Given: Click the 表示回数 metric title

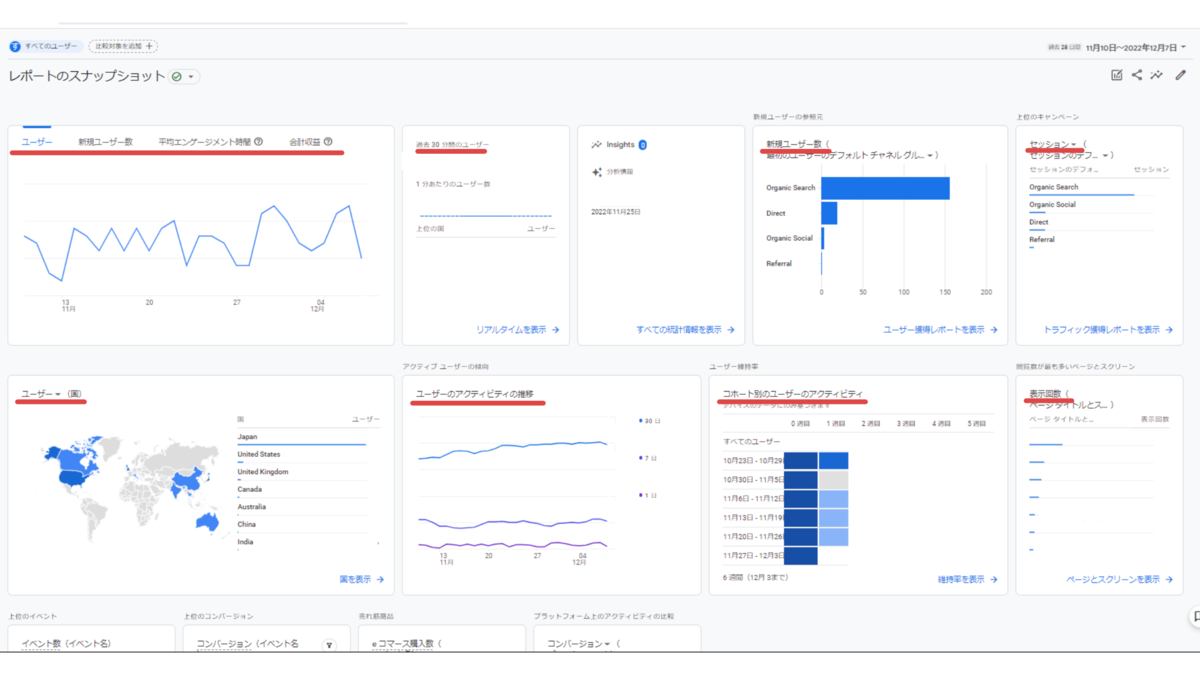Looking at the screenshot, I should [1047, 394].
